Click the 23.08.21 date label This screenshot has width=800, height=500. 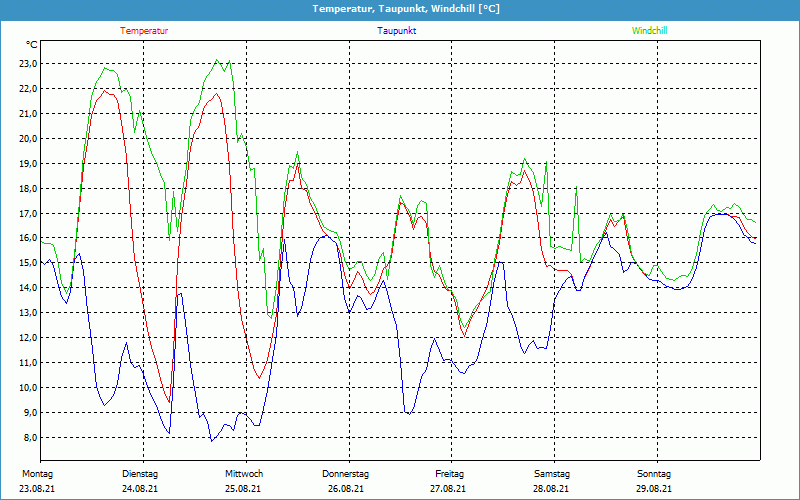tap(37, 489)
